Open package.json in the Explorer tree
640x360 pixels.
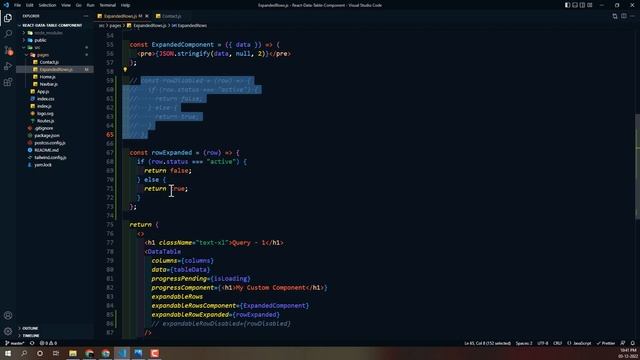coord(47,136)
